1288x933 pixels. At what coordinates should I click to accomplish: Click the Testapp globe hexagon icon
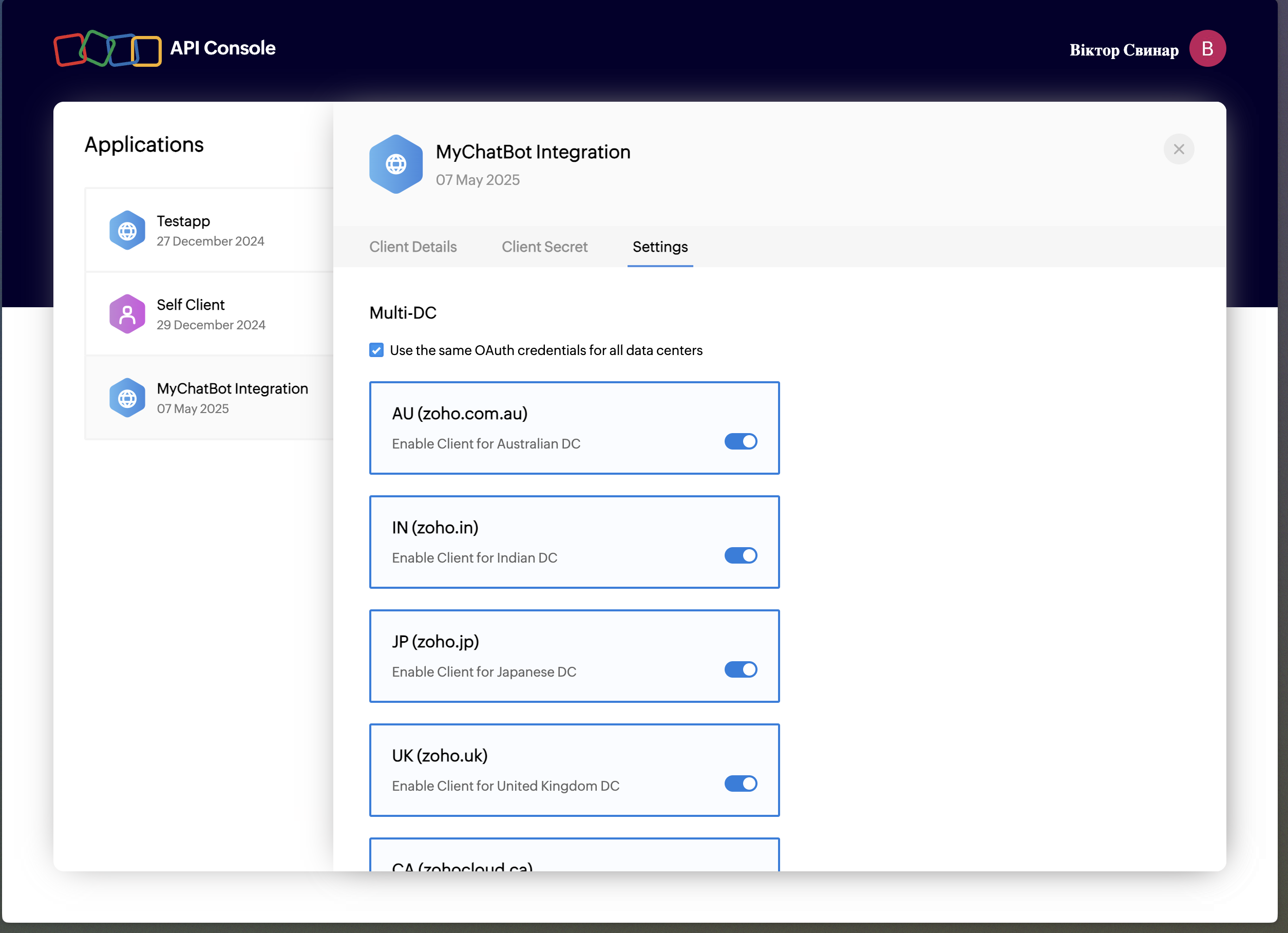pyautogui.click(x=127, y=231)
